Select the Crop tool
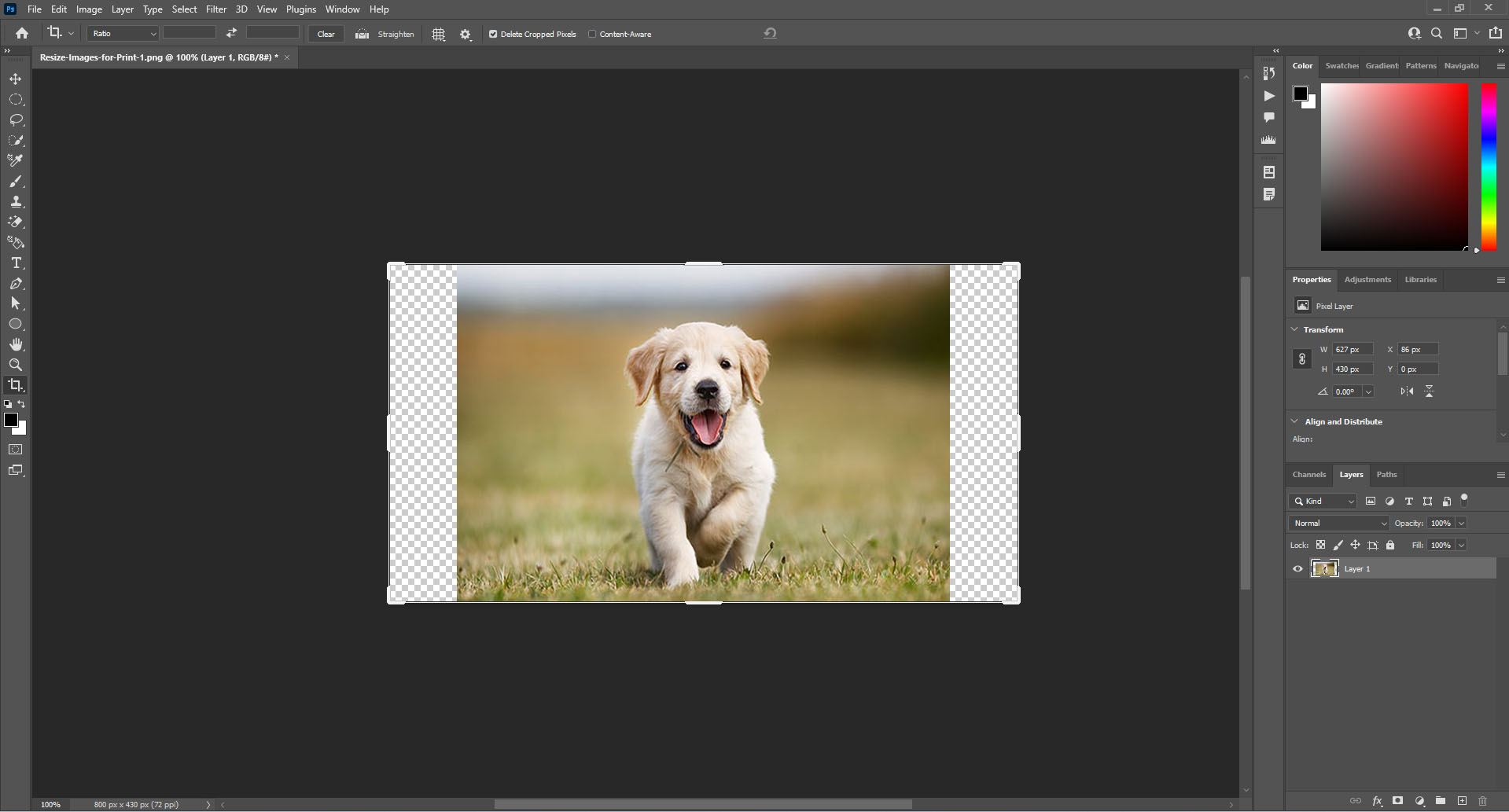Screen dimensions: 1509x812 [x=16, y=385]
